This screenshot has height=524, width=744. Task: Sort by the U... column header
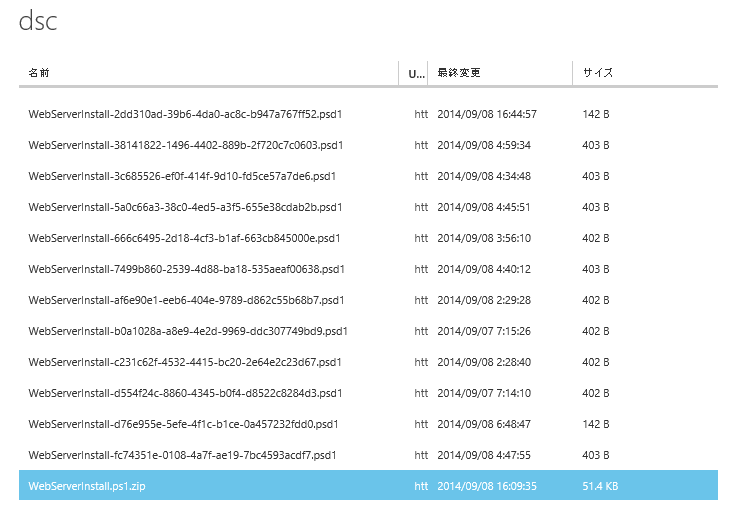tap(416, 74)
